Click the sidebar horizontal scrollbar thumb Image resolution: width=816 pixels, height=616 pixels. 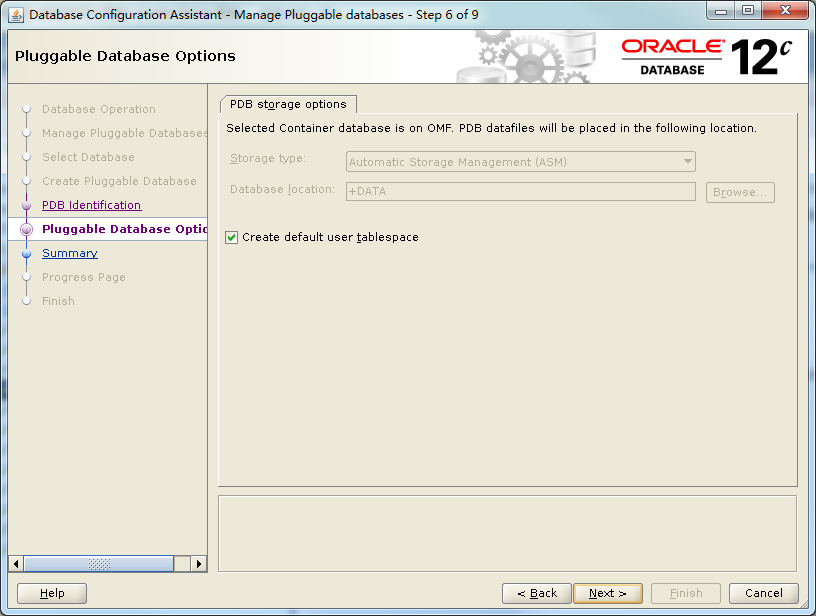click(x=99, y=563)
